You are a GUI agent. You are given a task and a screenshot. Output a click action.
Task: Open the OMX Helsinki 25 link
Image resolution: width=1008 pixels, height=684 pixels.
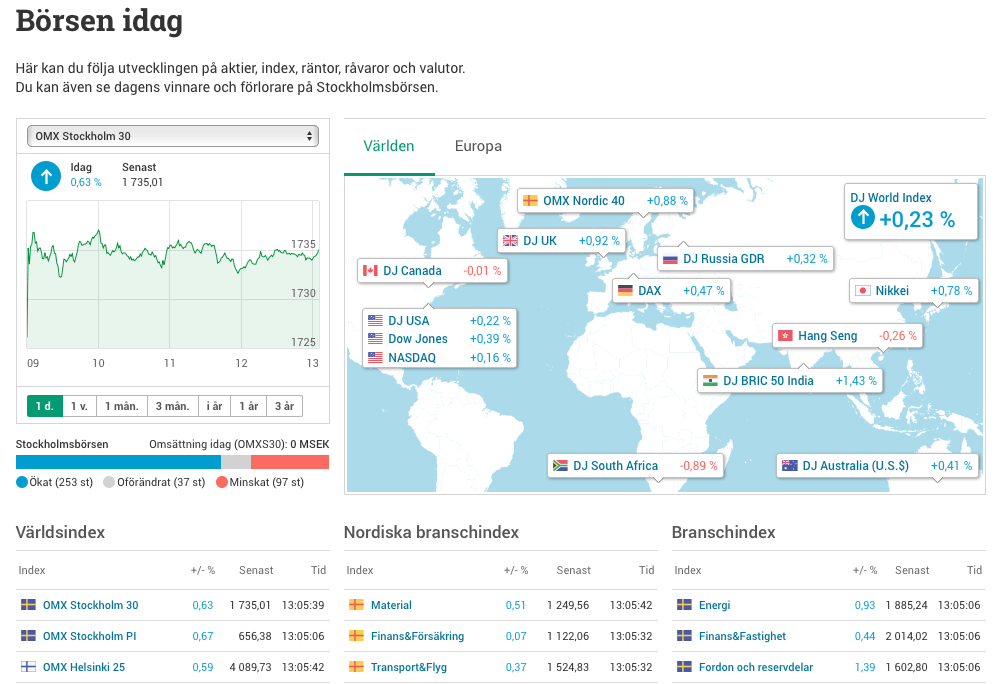point(83,667)
